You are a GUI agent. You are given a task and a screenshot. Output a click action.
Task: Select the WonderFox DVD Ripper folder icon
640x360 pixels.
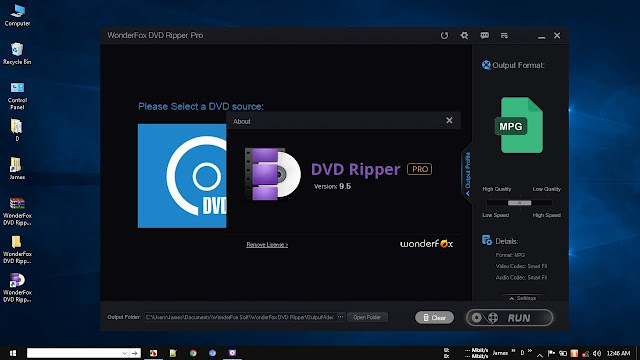(17, 250)
